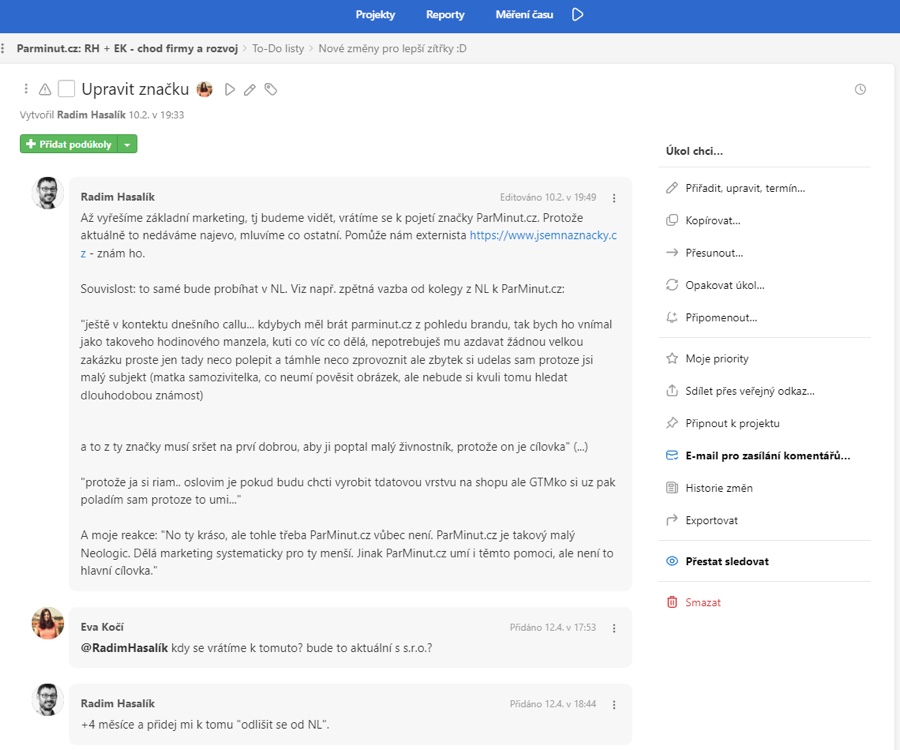
Task: Choose Přiřadit, upravit, termín...
Action: coord(745,188)
